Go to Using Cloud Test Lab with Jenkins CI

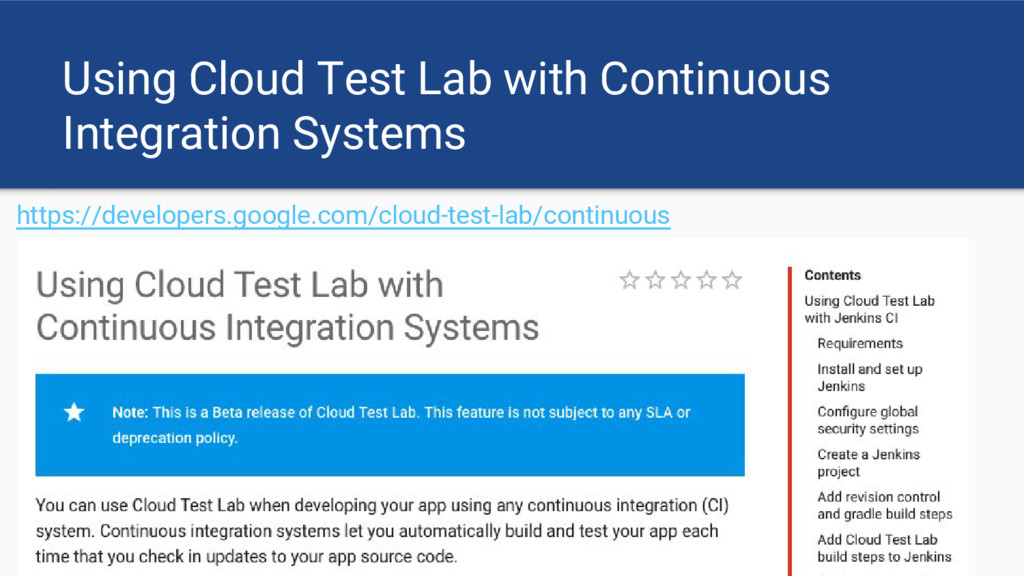(868, 309)
